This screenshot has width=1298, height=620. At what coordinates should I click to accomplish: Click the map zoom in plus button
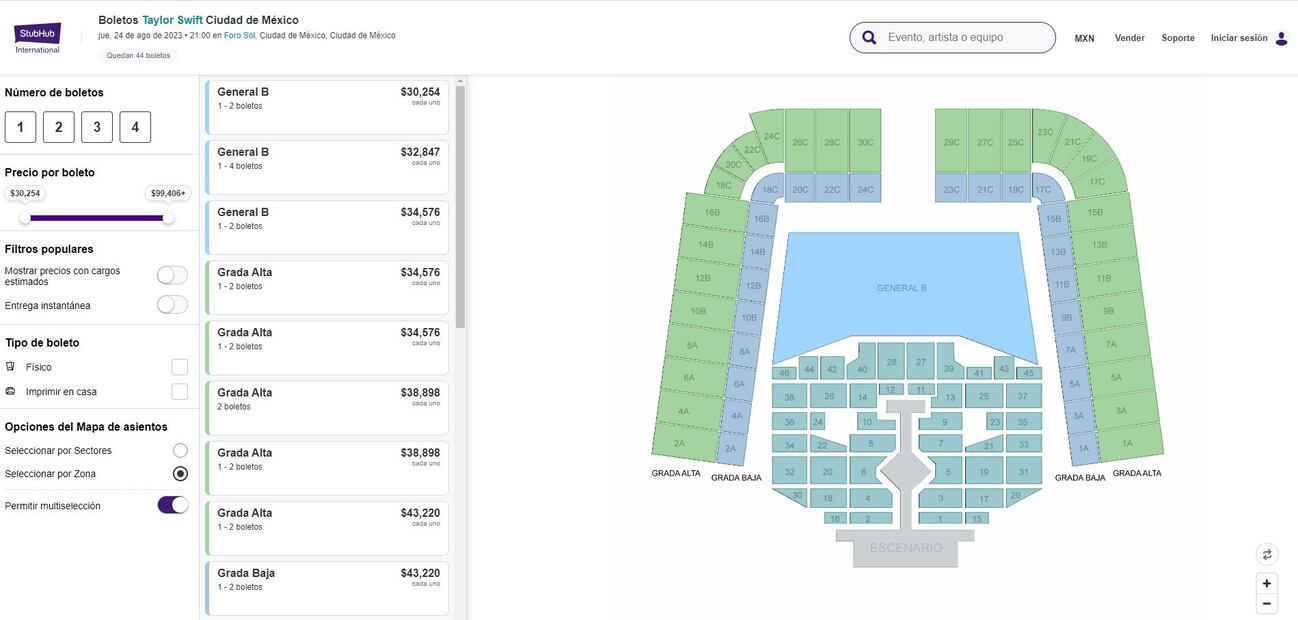tap(1267, 583)
